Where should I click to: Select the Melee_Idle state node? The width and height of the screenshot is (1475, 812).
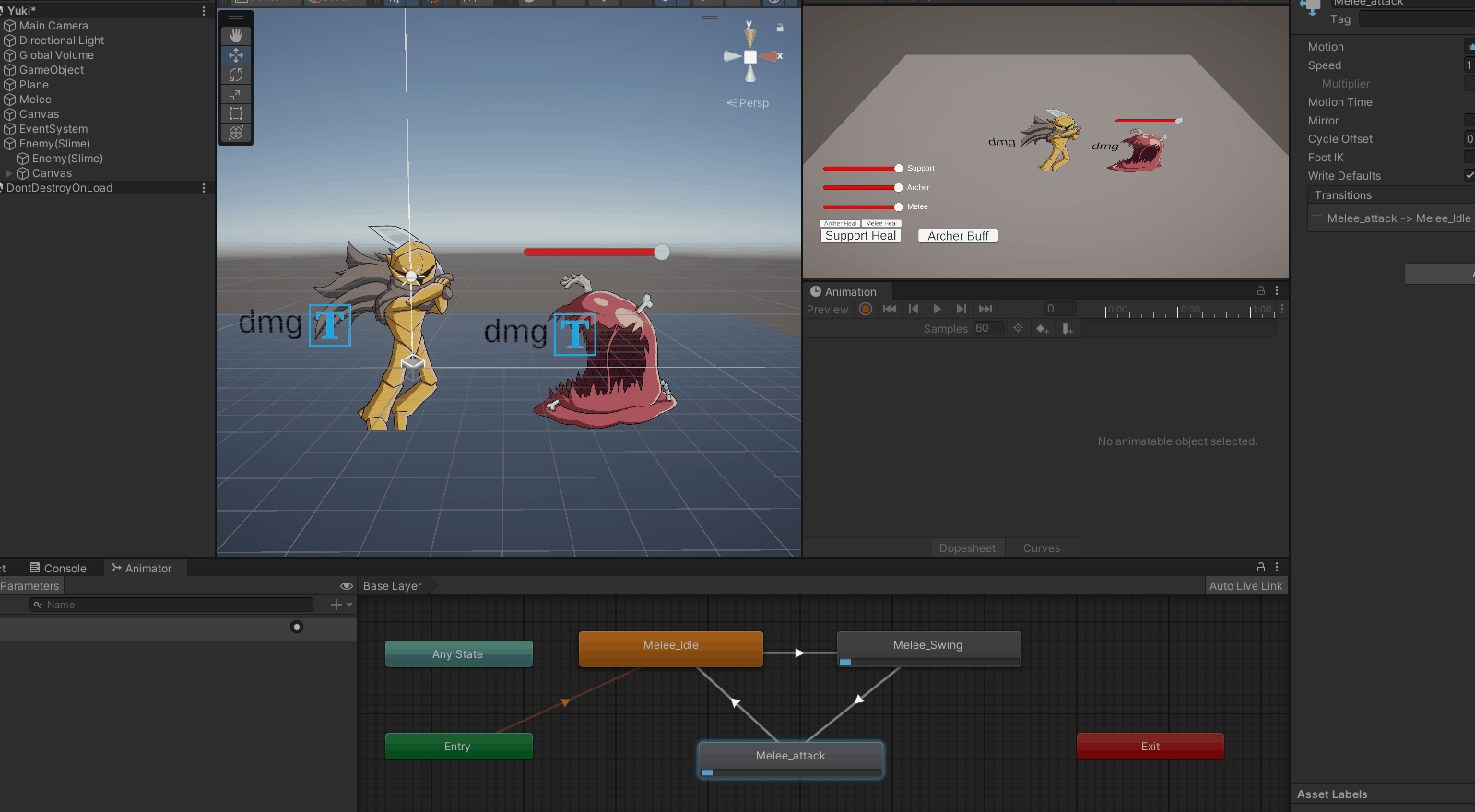[671, 649]
